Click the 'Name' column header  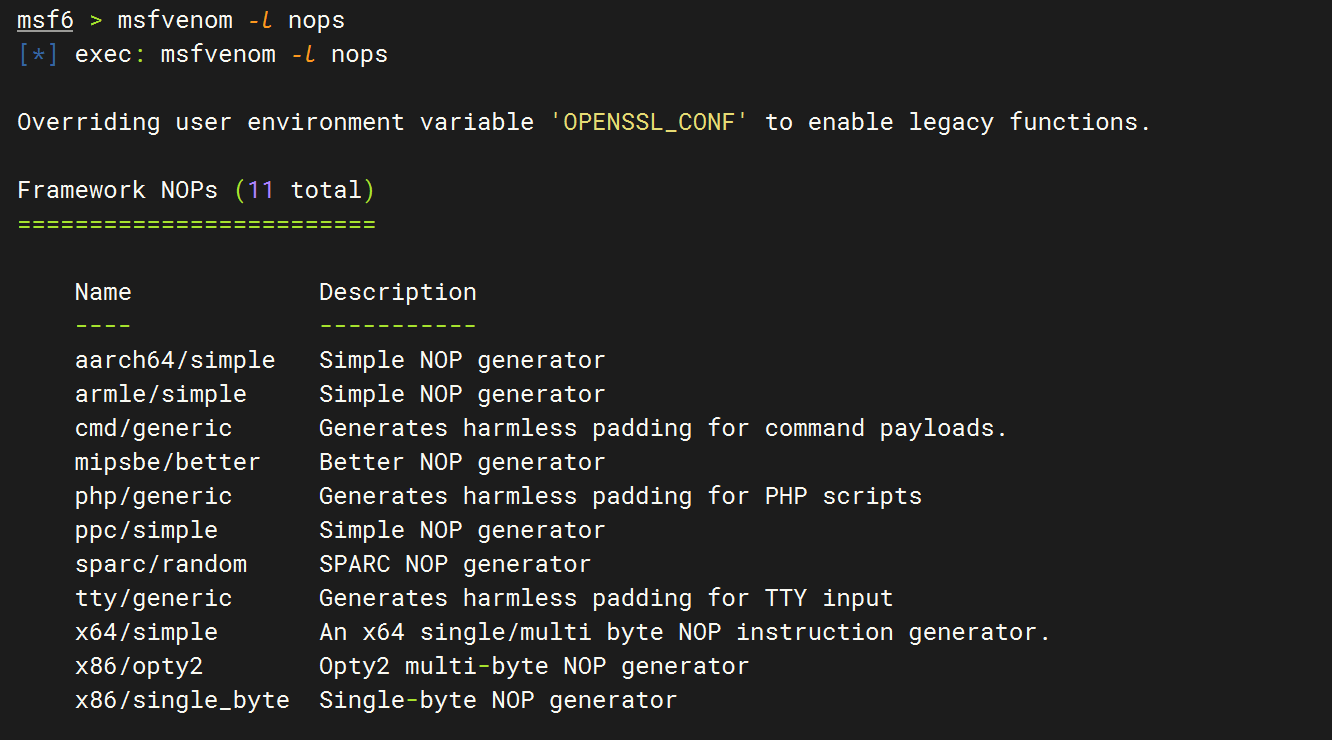[x=103, y=292]
